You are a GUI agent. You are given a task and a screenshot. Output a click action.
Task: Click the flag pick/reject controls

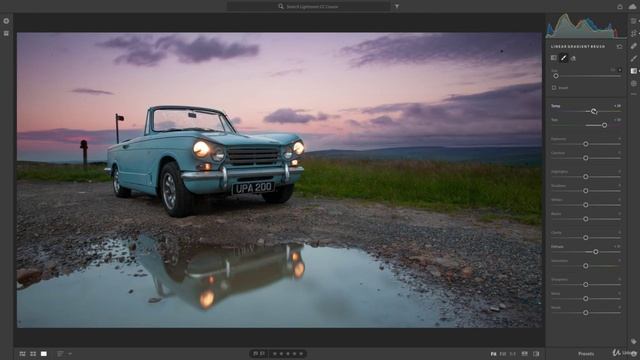(259, 354)
